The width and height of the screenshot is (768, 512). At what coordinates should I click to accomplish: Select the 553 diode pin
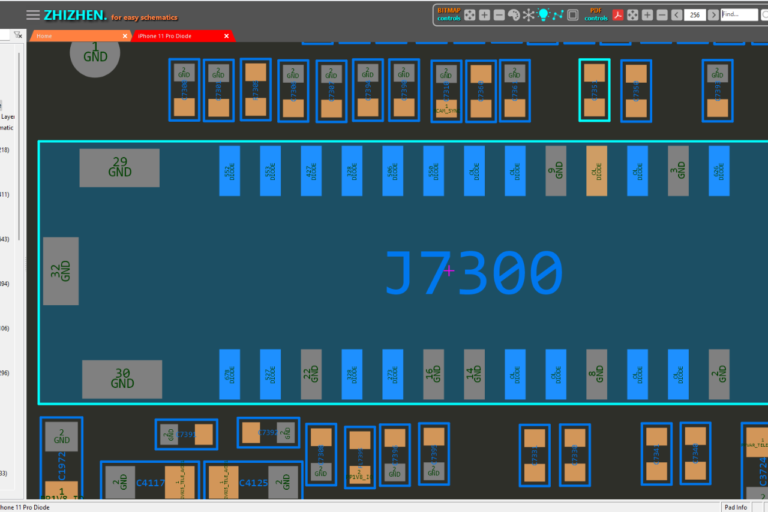click(x=270, y=171)
